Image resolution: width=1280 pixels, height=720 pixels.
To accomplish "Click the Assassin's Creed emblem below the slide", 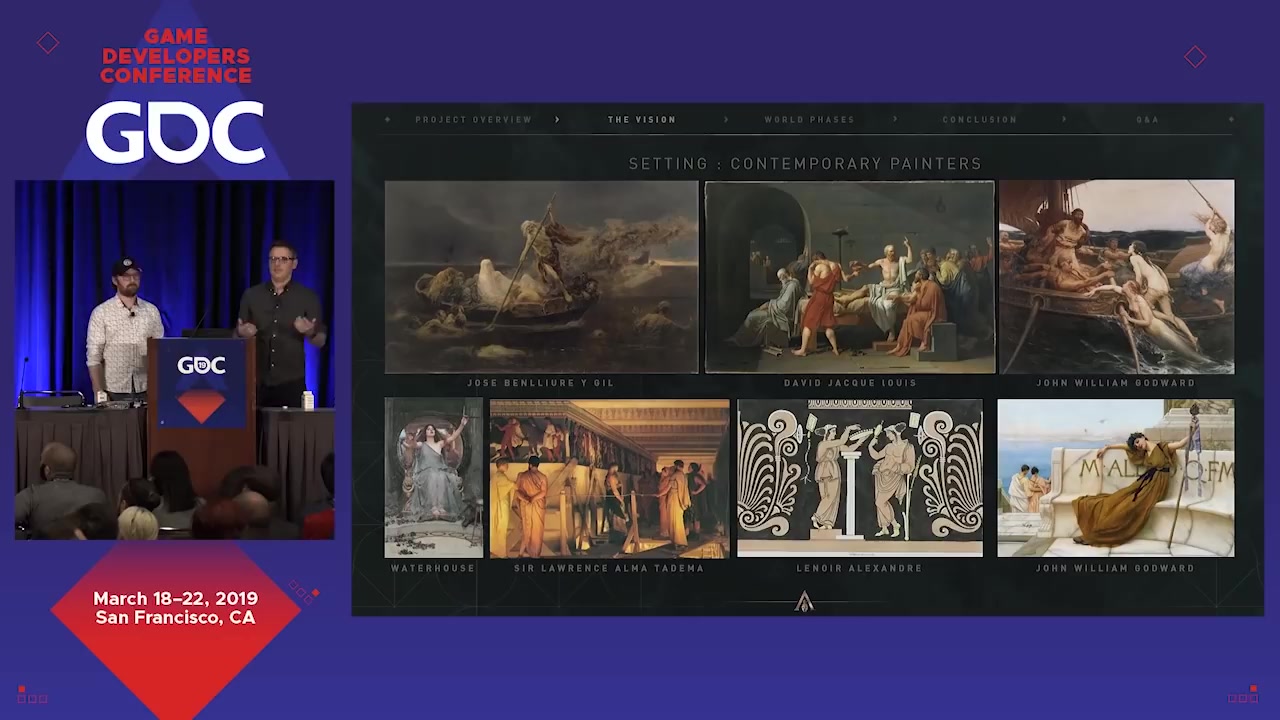I will [804, 601].
